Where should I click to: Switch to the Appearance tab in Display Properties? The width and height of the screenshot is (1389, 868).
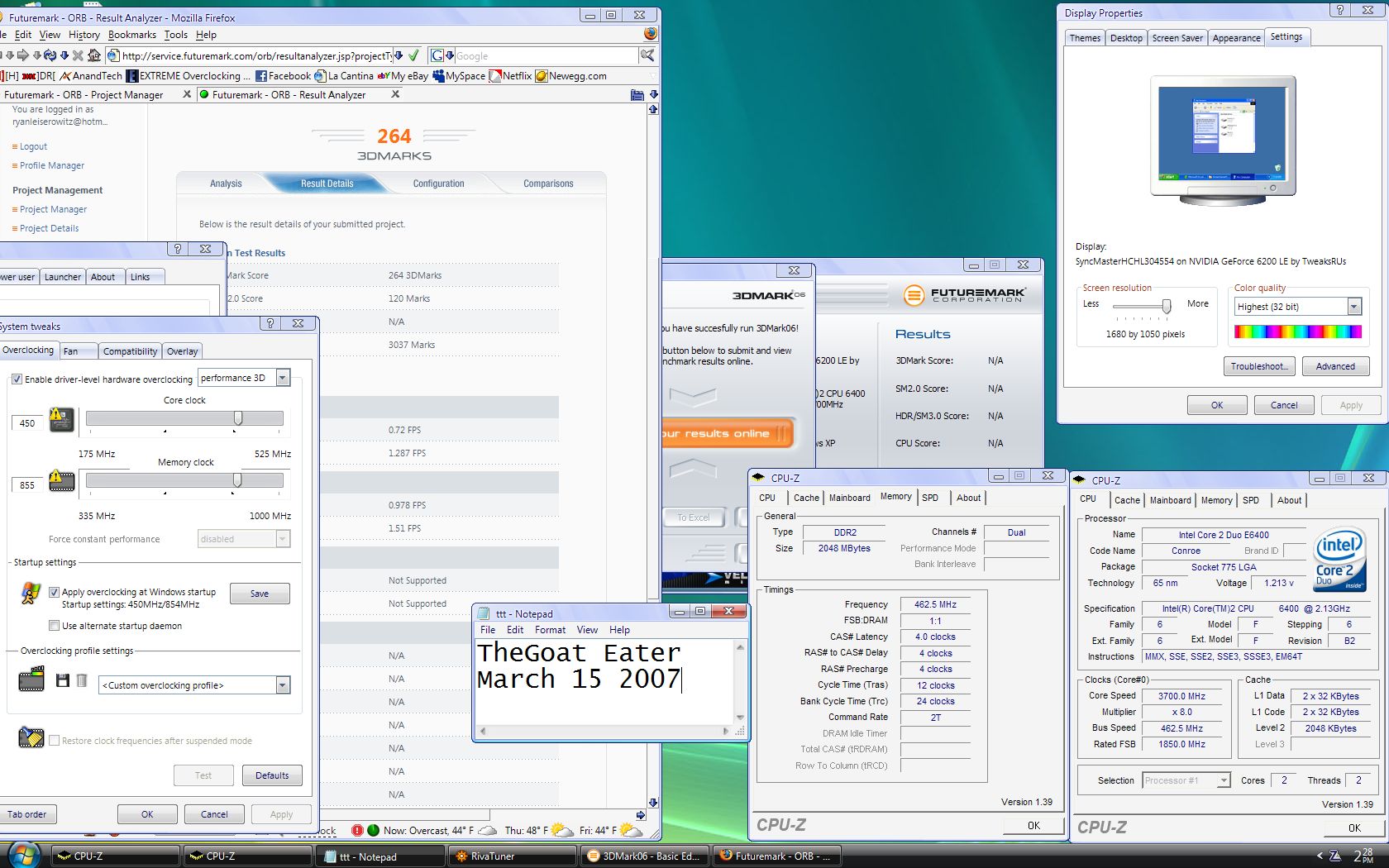pos(1236,38)
